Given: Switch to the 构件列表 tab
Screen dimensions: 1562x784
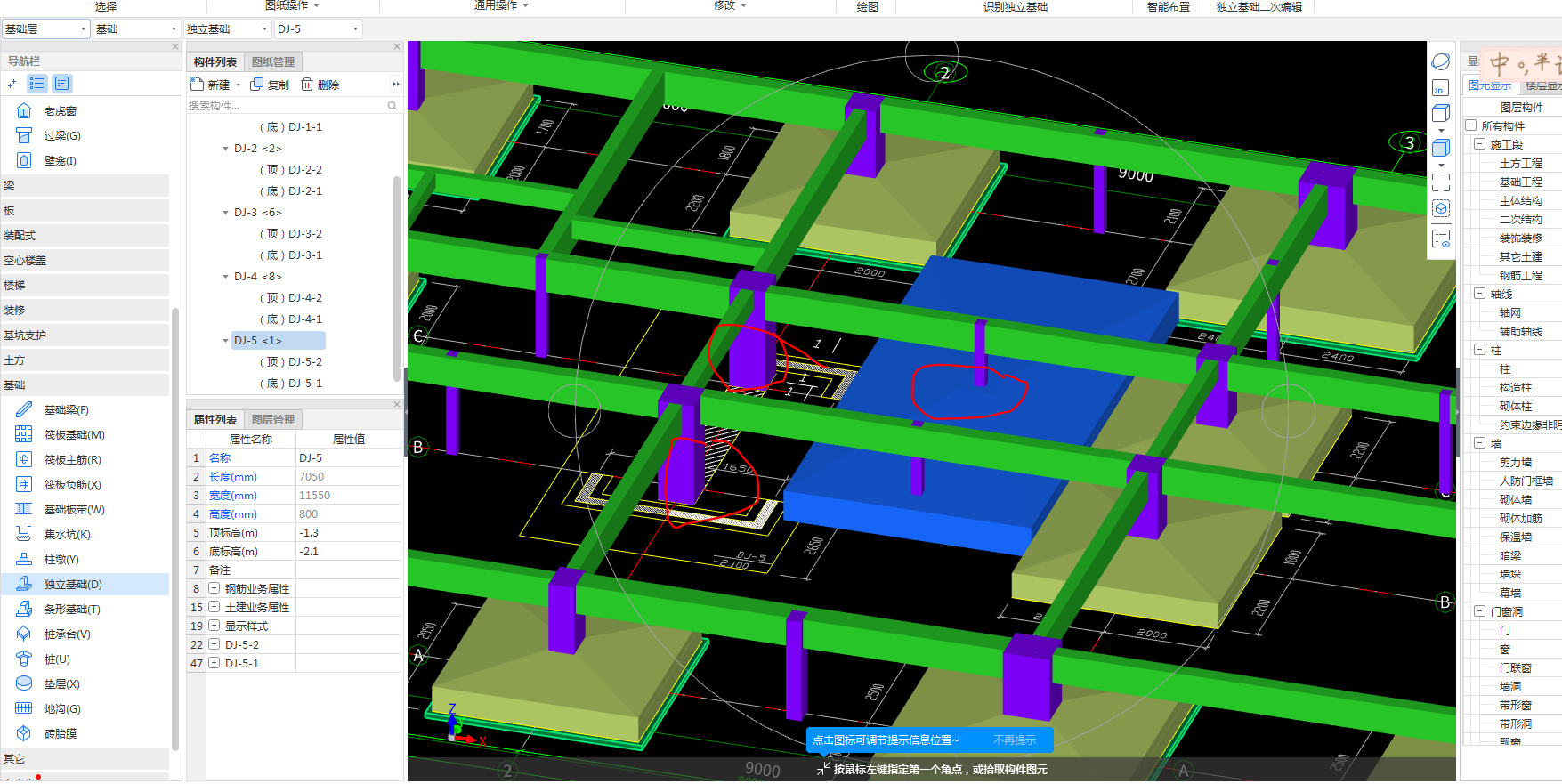Looking at the screenshot, I should (x=215, y=61).
